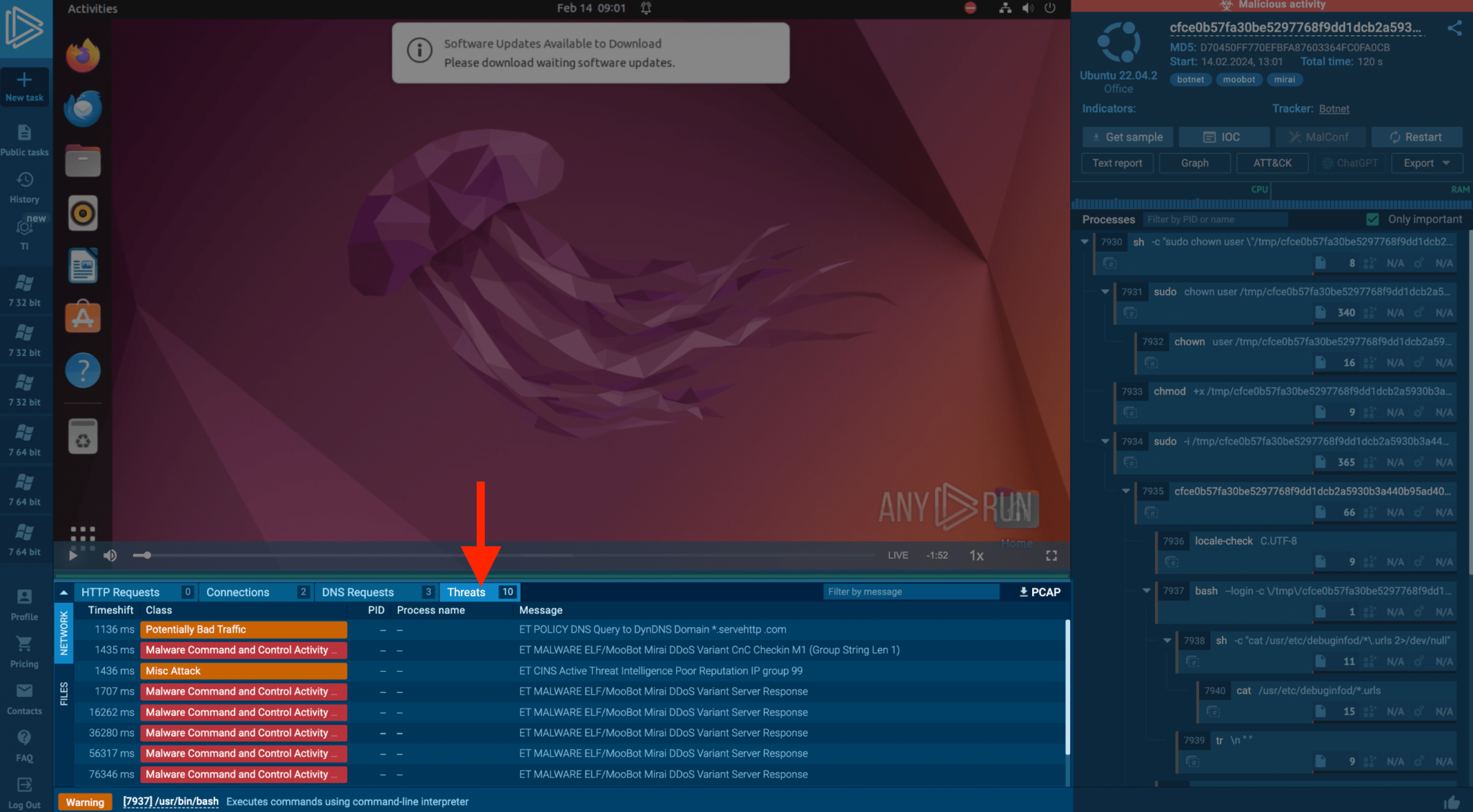The height and width of the screenshot is (812, 1473).
Task: Click the Get sample button
Action: 1127,137
